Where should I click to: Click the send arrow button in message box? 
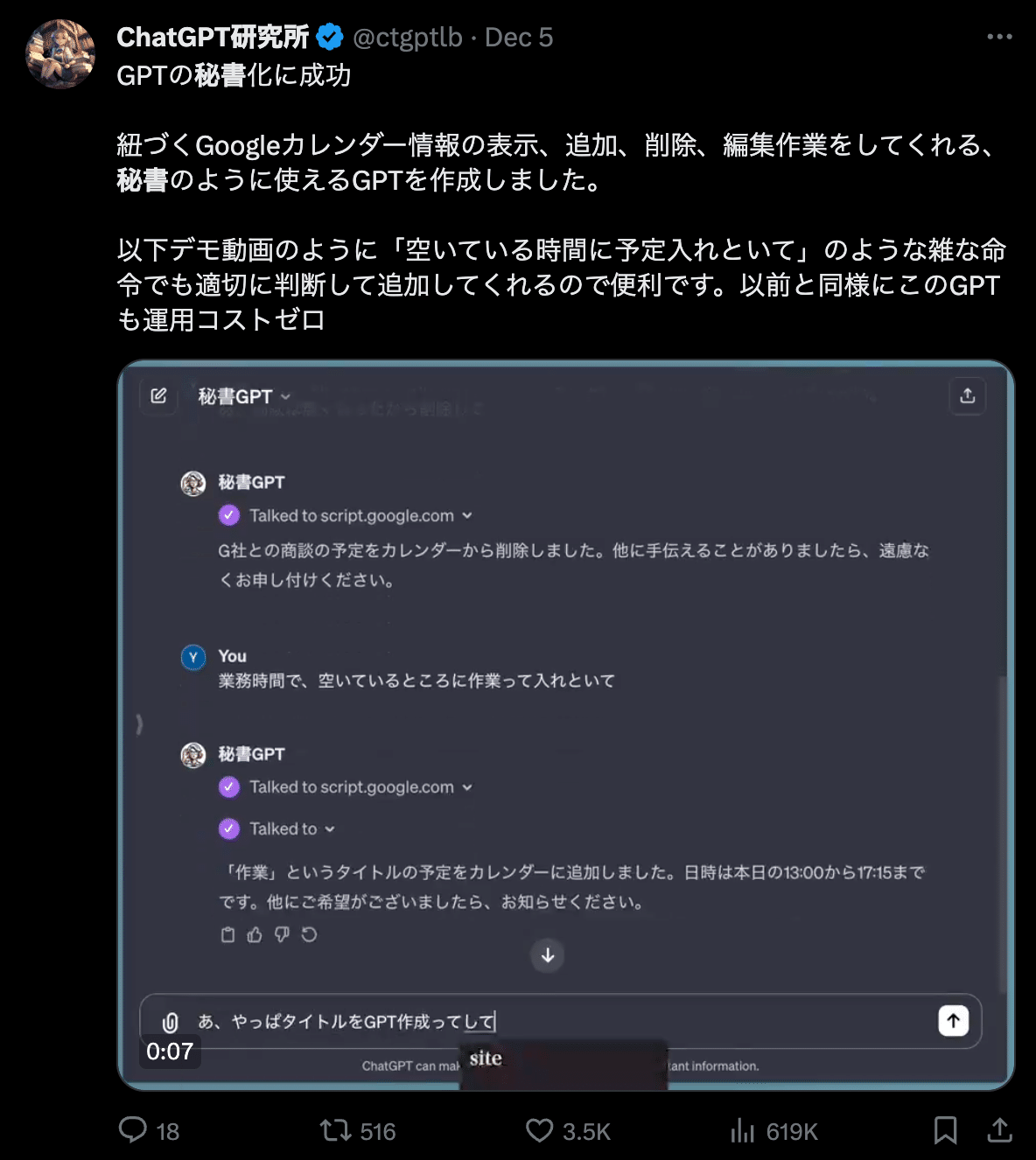[954, 1020]
